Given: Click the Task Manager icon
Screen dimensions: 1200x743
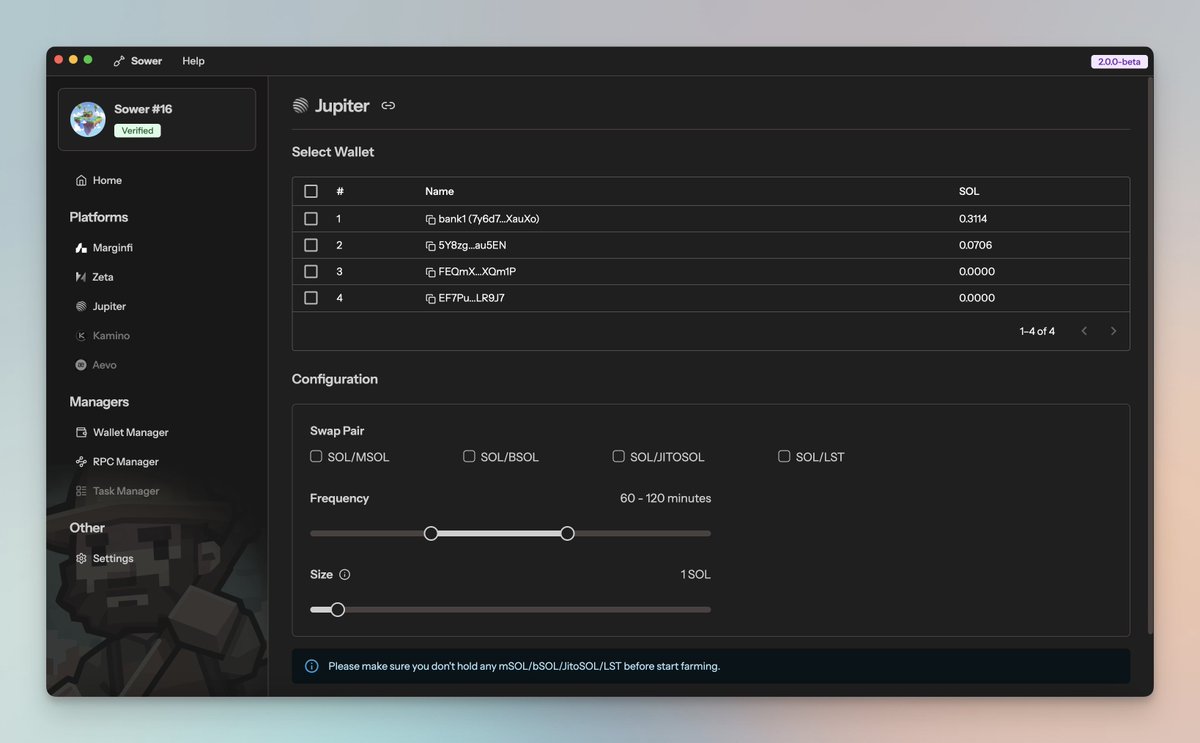Looking at the screenshot, I should coord(81,491).
